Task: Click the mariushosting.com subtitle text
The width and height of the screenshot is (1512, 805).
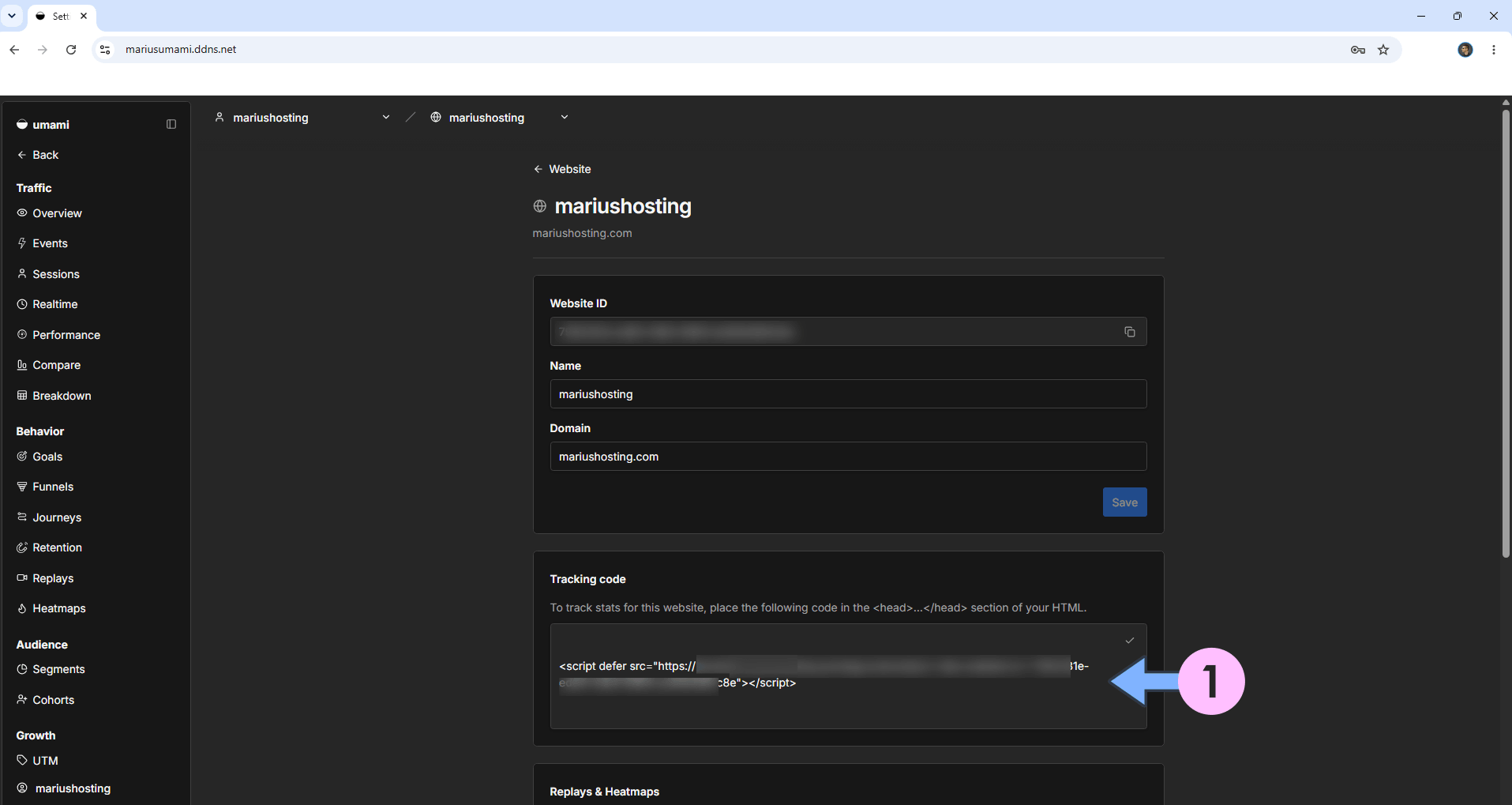Action: [582, 233]
